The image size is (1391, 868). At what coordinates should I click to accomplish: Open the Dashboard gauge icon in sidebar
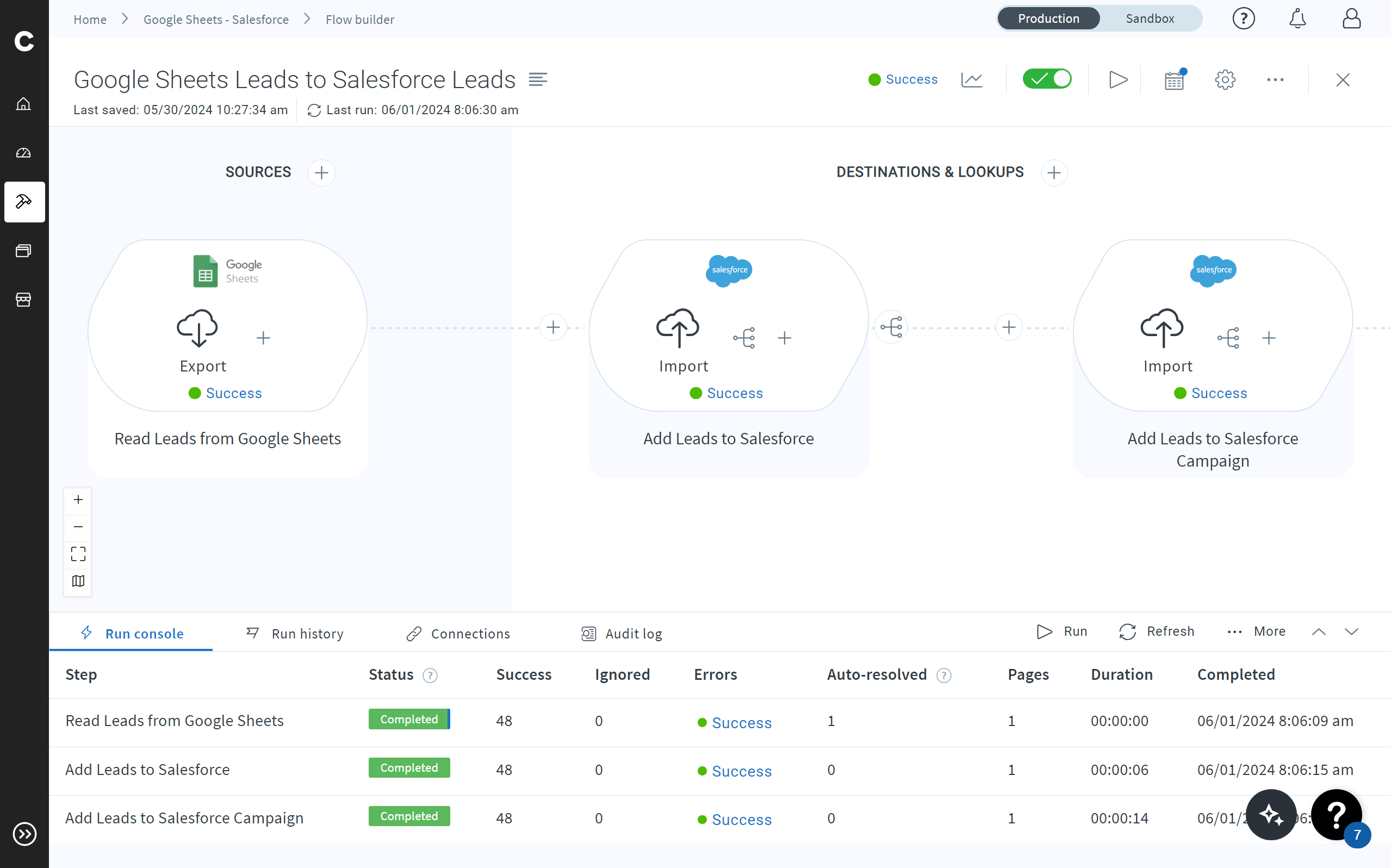pyautogui.click(x=23, y=153)
